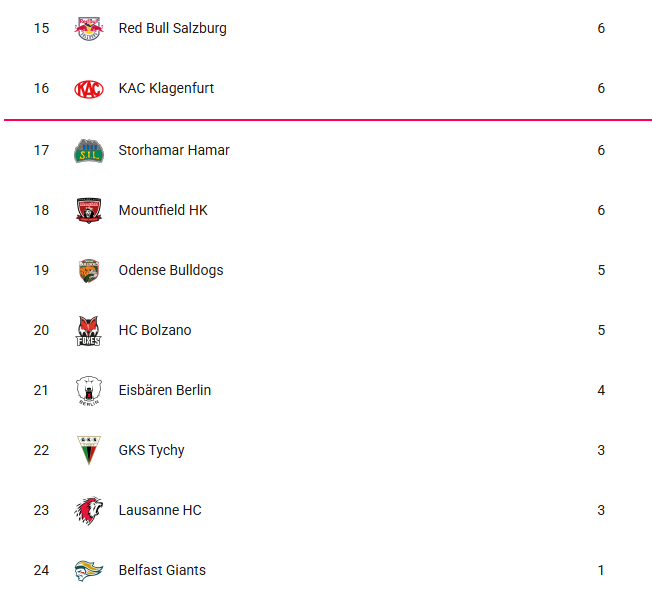Screen dimensions: 652x592
Task: Click the Mountfield HK team logo
Action: point(88,210)
